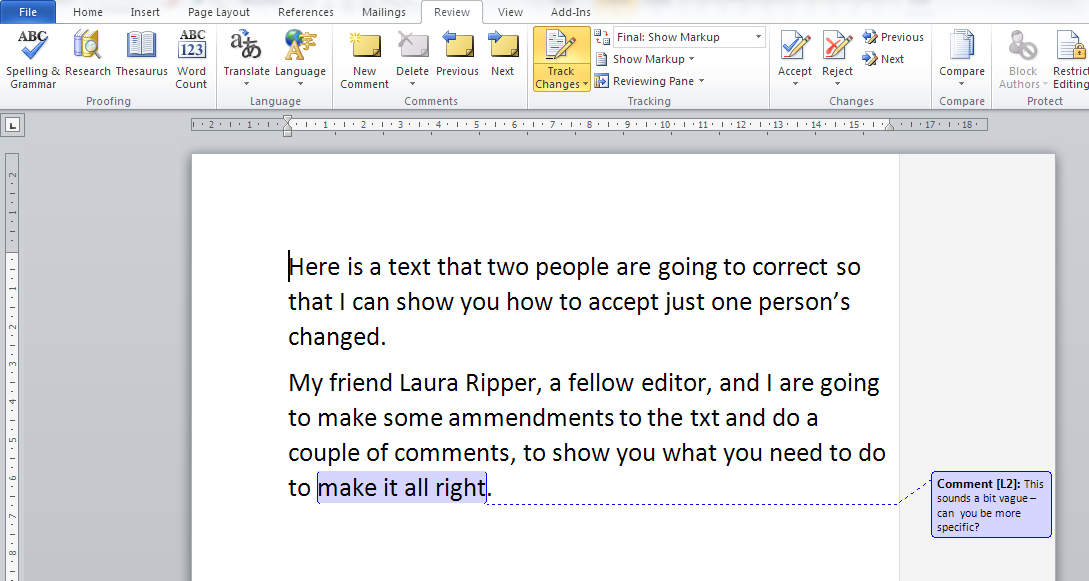Run the Spelling & Grammar check
Image resolution: width=1089 pixels, height=581 pixels.
point(33,58)
